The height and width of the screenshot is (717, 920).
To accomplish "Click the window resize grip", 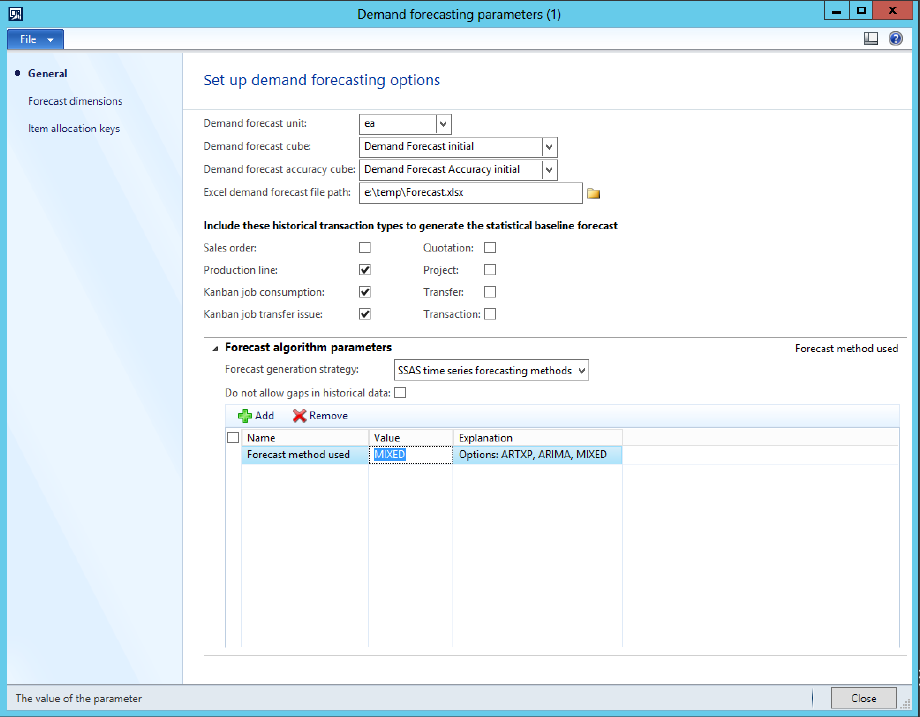I will point(906,704).
